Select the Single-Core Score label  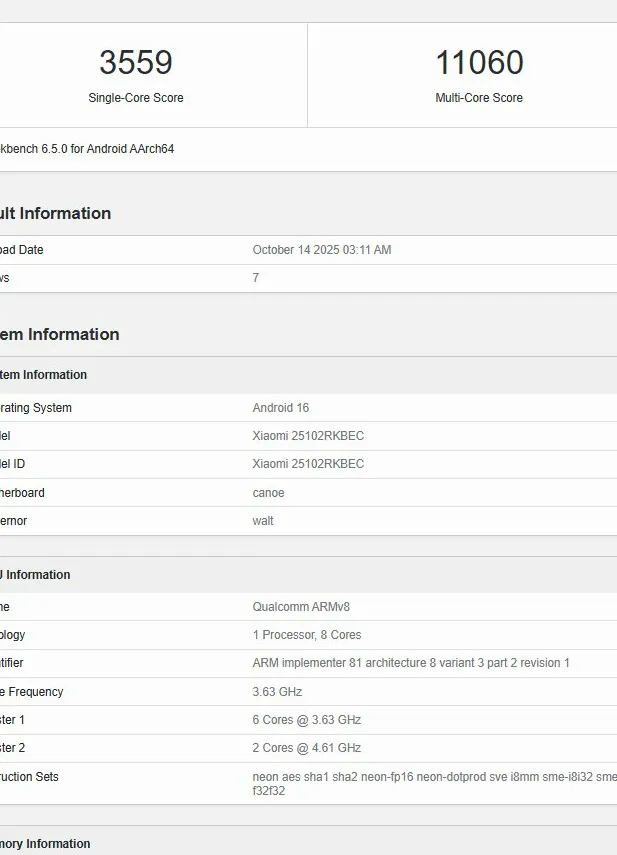coord(136,98)
